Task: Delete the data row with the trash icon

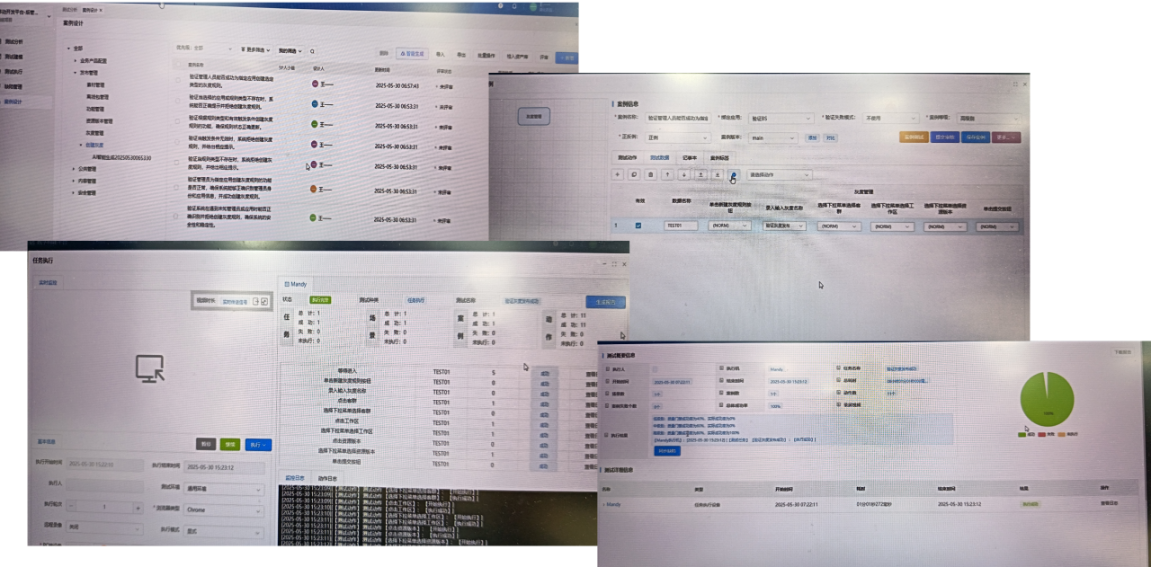Action: tap(650, 175)
